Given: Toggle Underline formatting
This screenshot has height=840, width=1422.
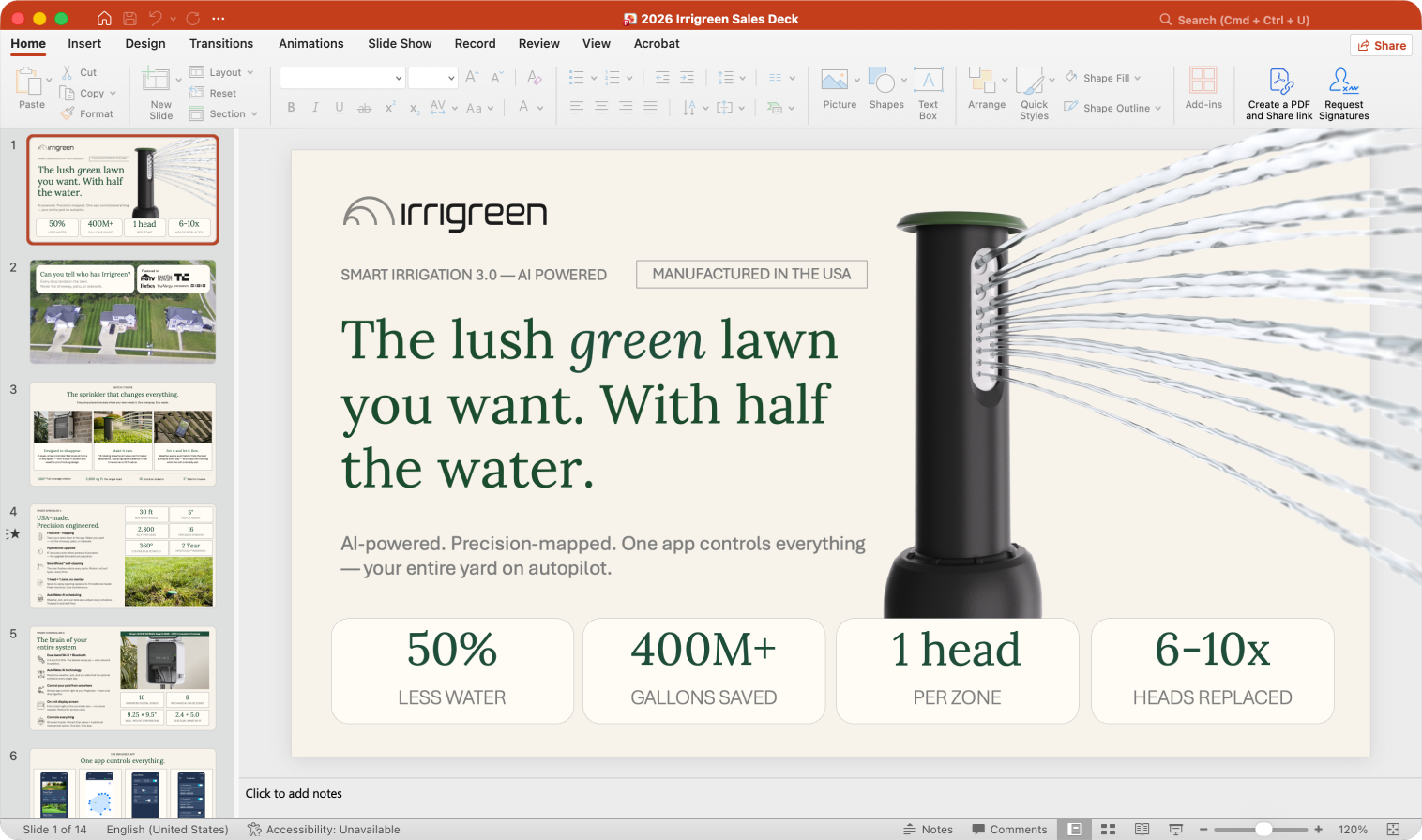Looking at the screenshot, I should 340,108.
